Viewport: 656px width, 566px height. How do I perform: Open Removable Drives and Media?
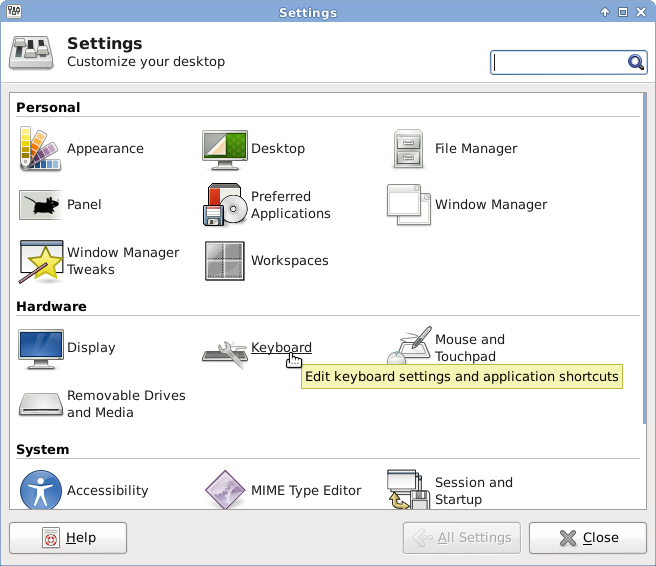[41, 404]
